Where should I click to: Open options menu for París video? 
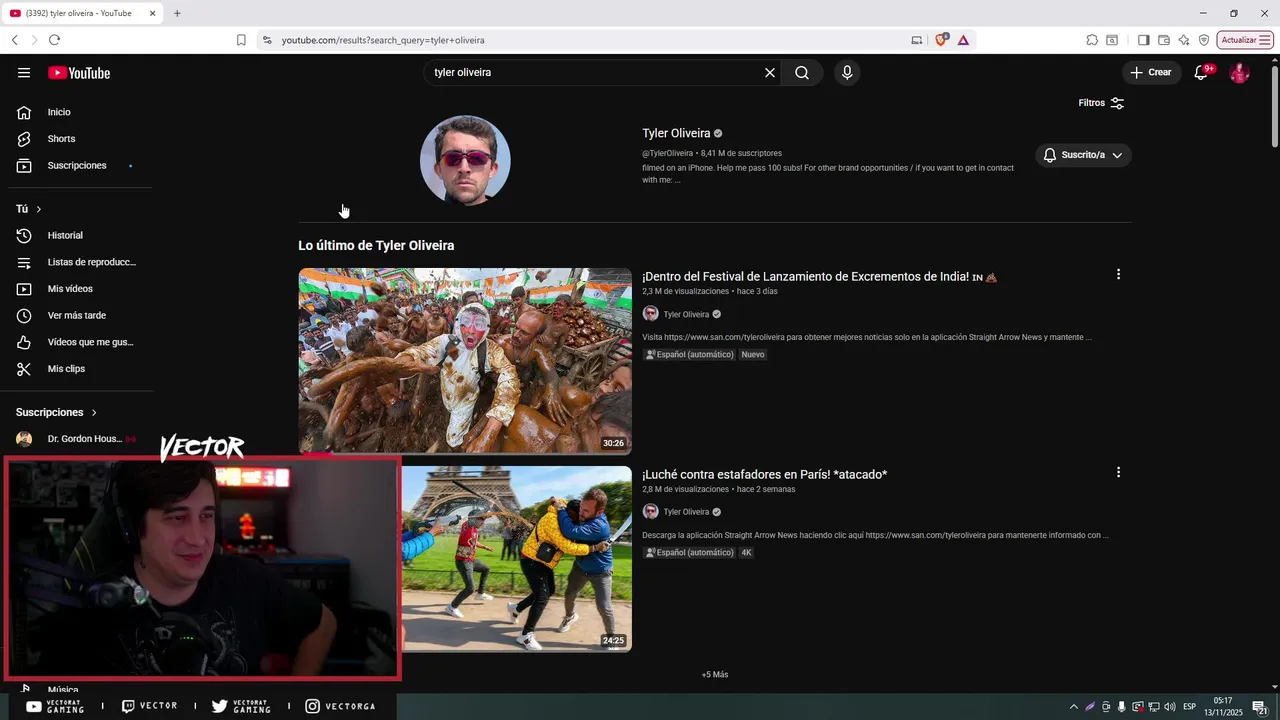point(1118,472)
